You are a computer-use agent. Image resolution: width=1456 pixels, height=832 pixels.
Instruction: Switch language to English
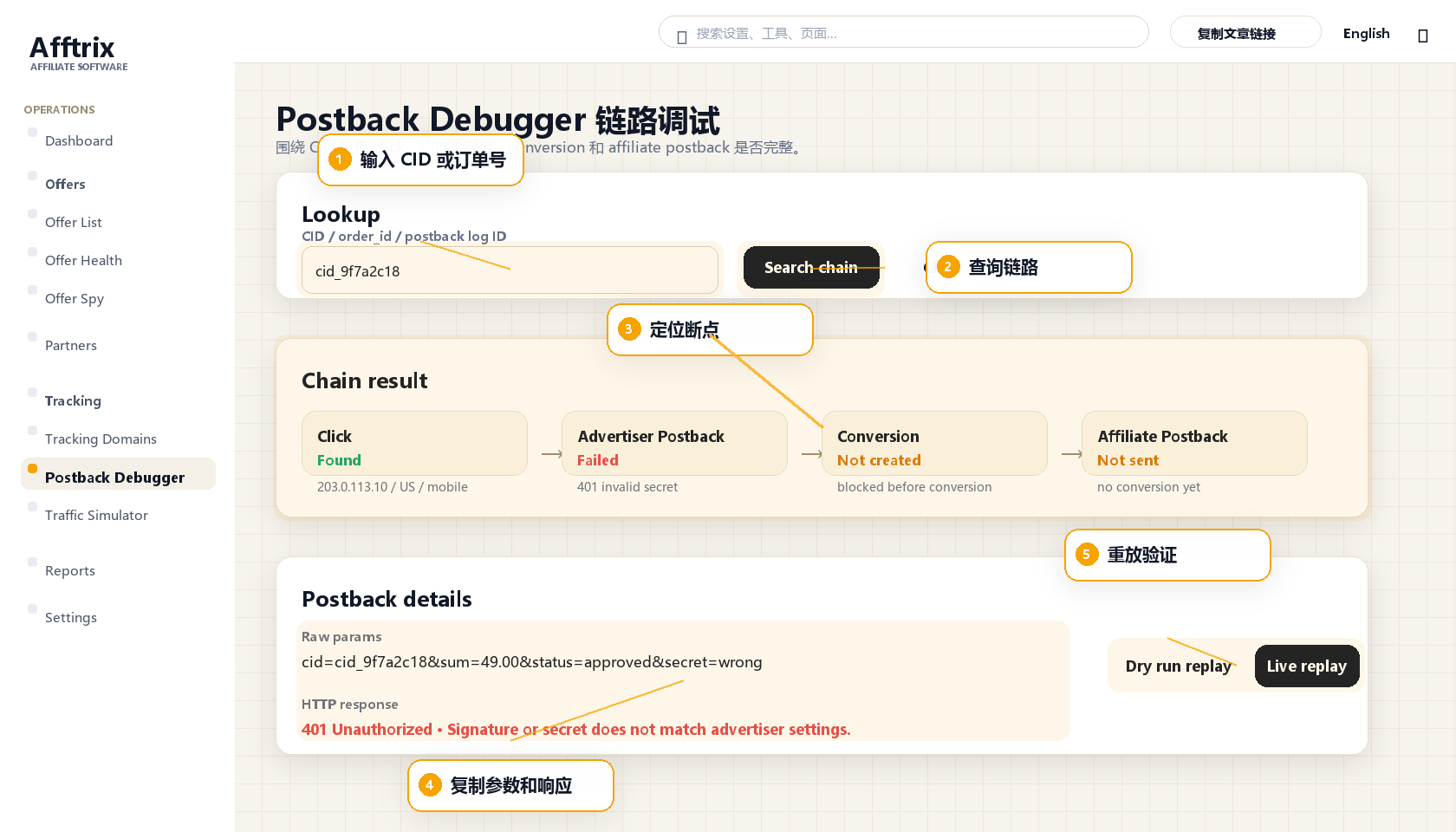pos(1366,33)
